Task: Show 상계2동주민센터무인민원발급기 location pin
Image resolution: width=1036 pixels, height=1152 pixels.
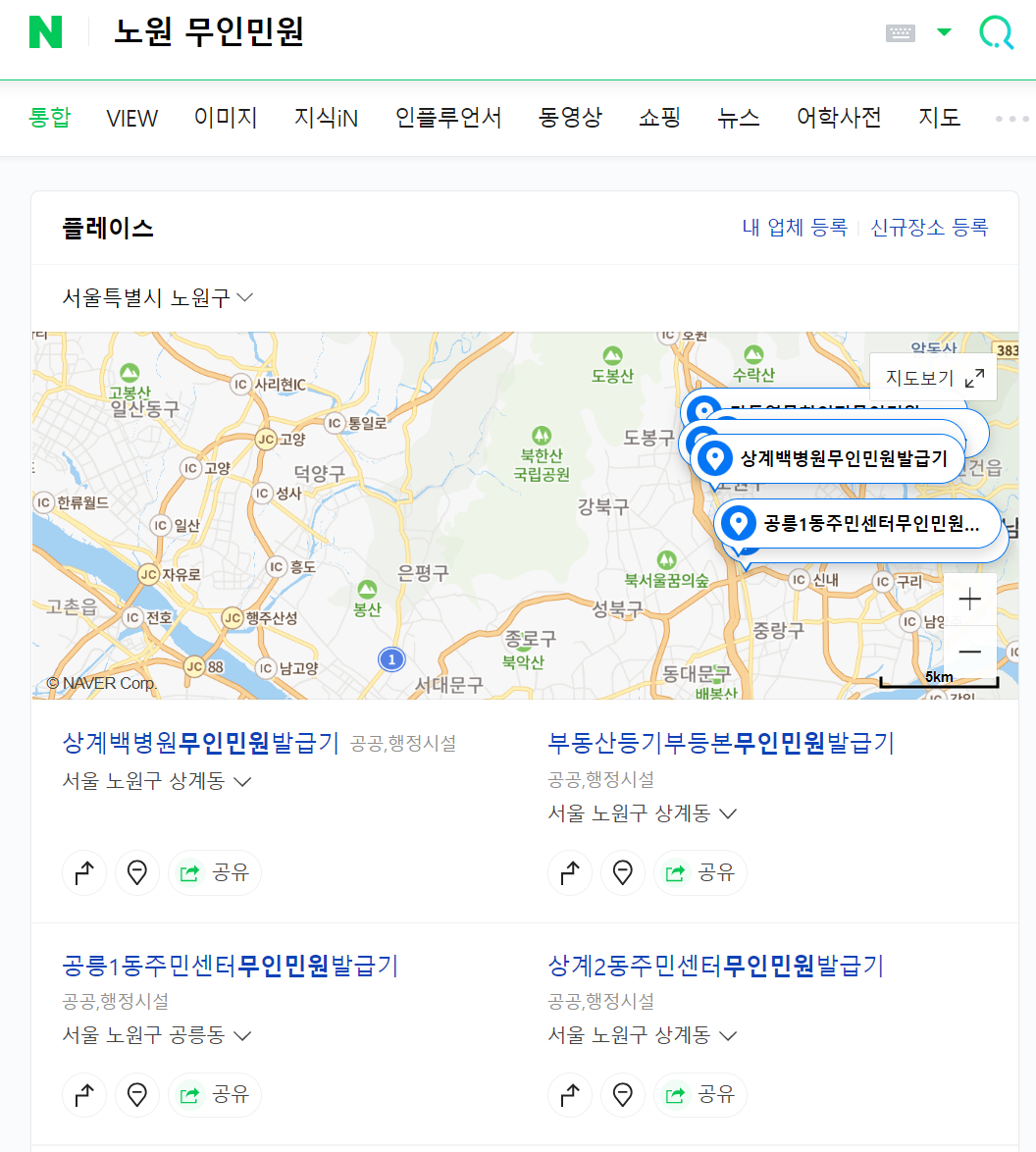Action: [623, 1095]
